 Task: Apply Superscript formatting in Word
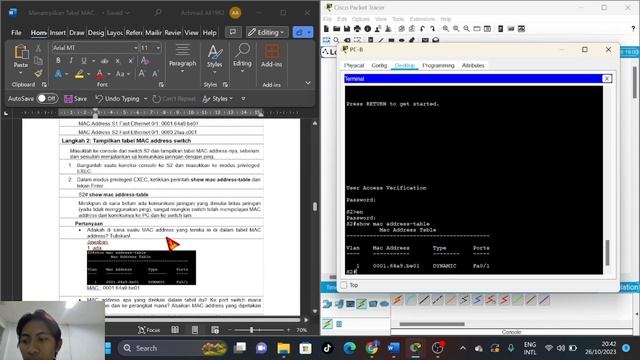tap(131, 61)
